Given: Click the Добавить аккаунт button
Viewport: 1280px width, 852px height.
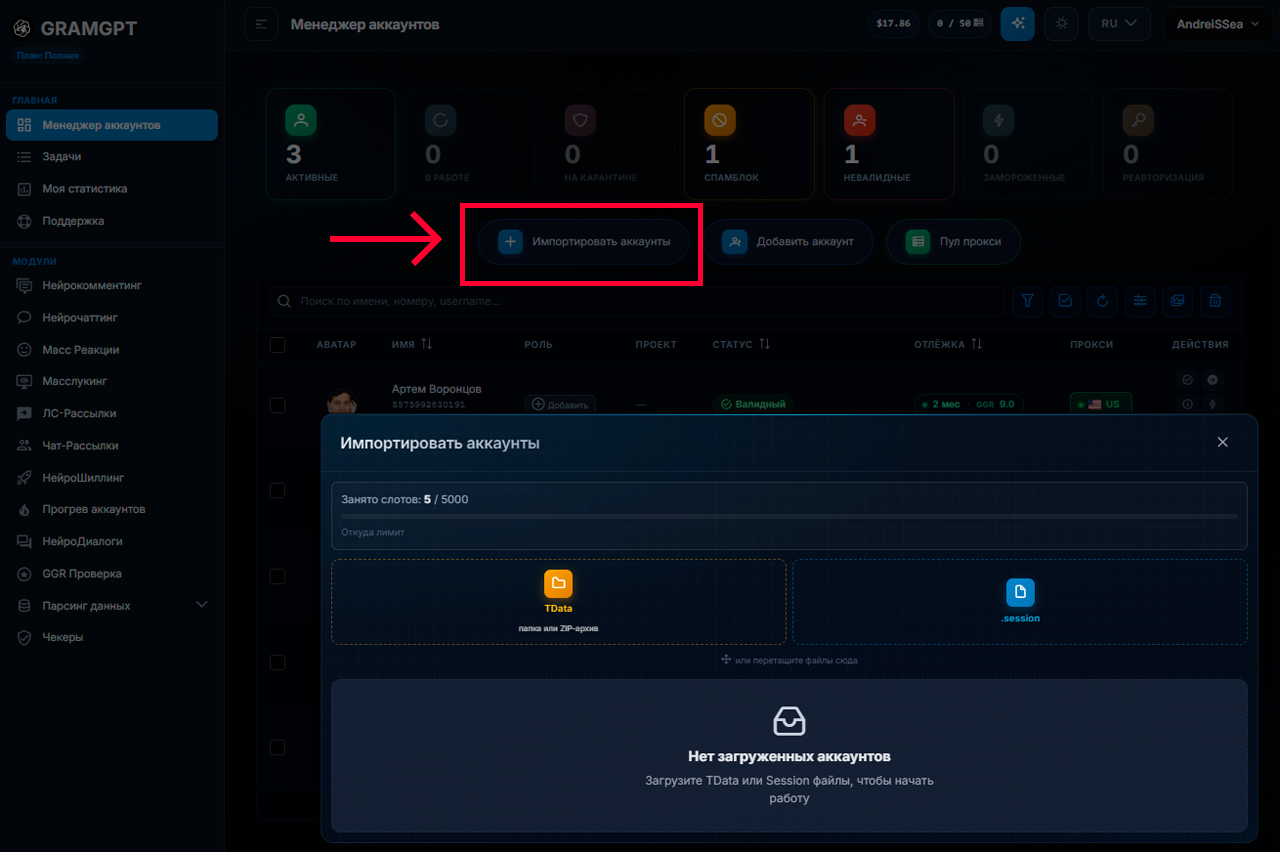Looking at the screenshot, I should pyautogui.click(x=789, y=242).
